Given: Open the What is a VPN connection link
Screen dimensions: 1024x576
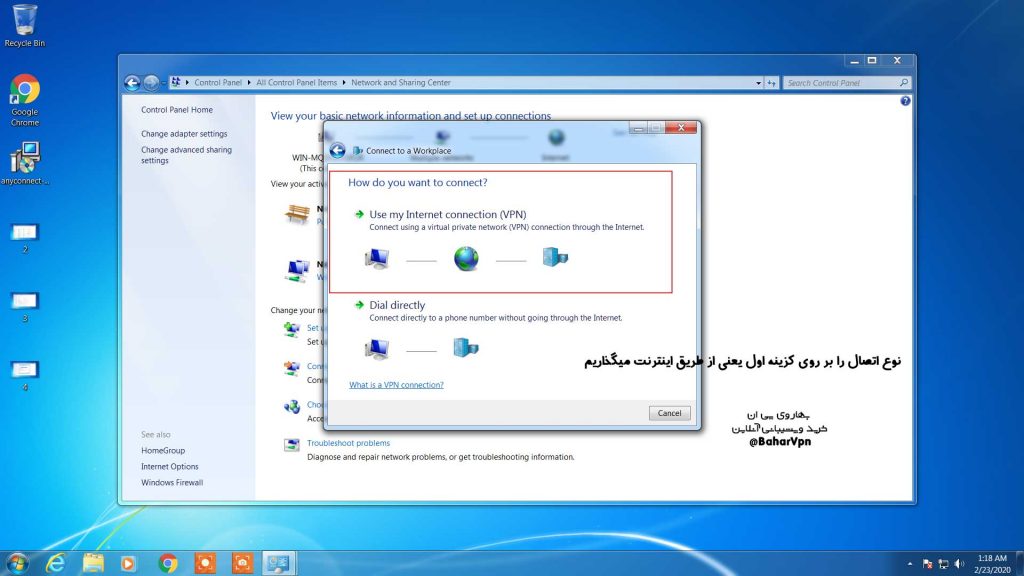Looking at the screenshot, I should coord(396,385).
